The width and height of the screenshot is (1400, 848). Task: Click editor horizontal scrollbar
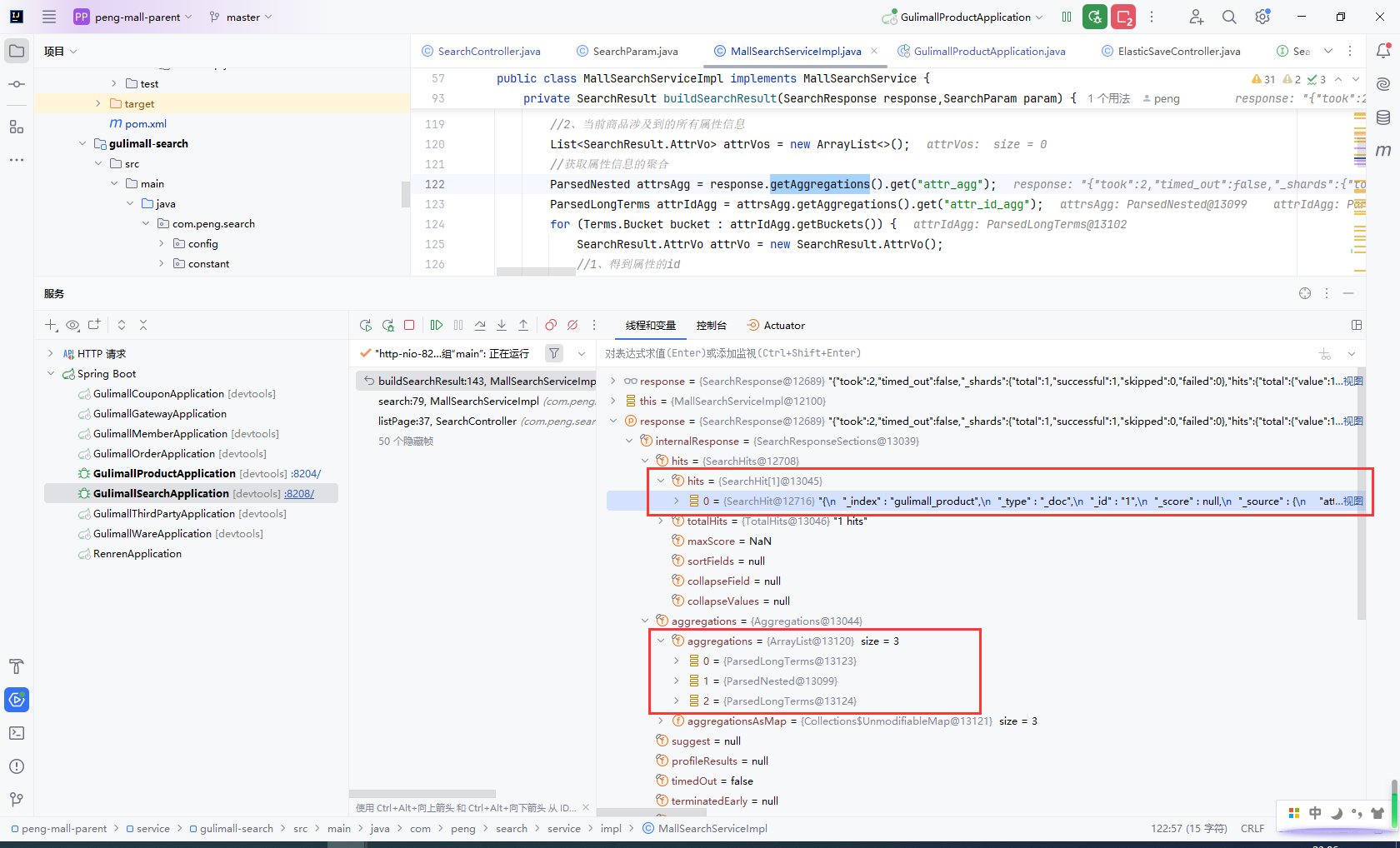536,272
